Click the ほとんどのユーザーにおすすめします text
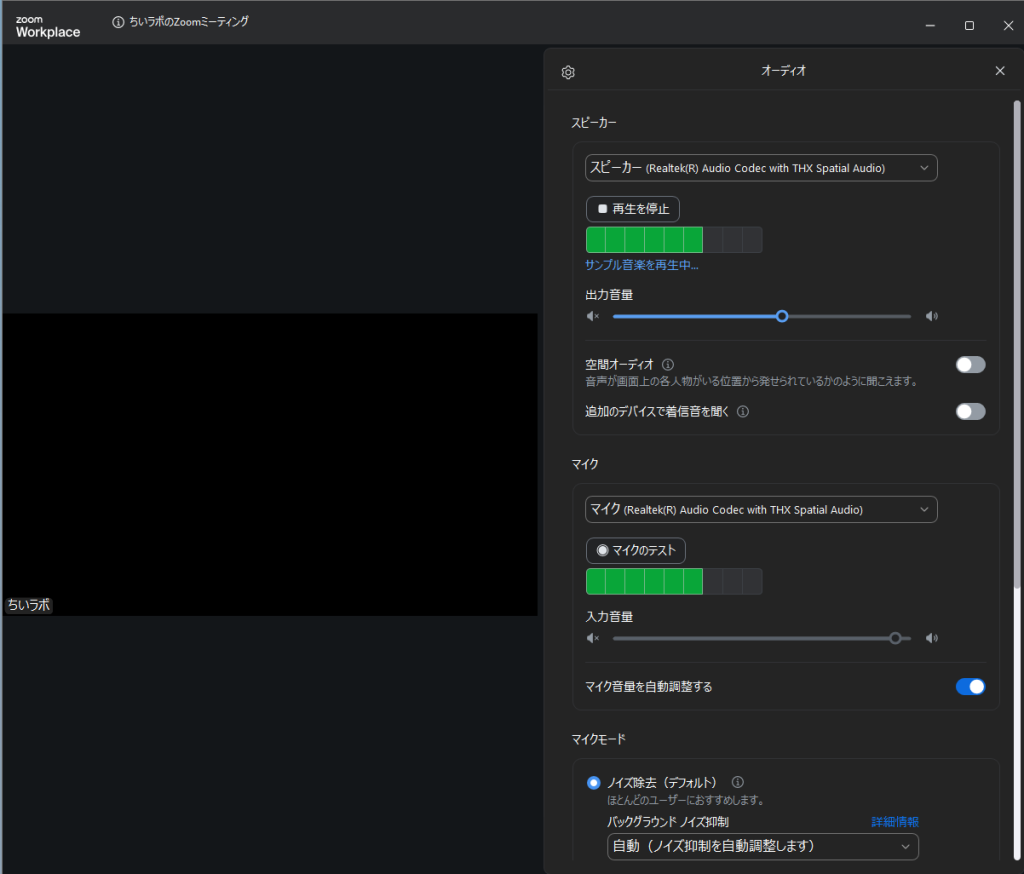 coord(686,800)
